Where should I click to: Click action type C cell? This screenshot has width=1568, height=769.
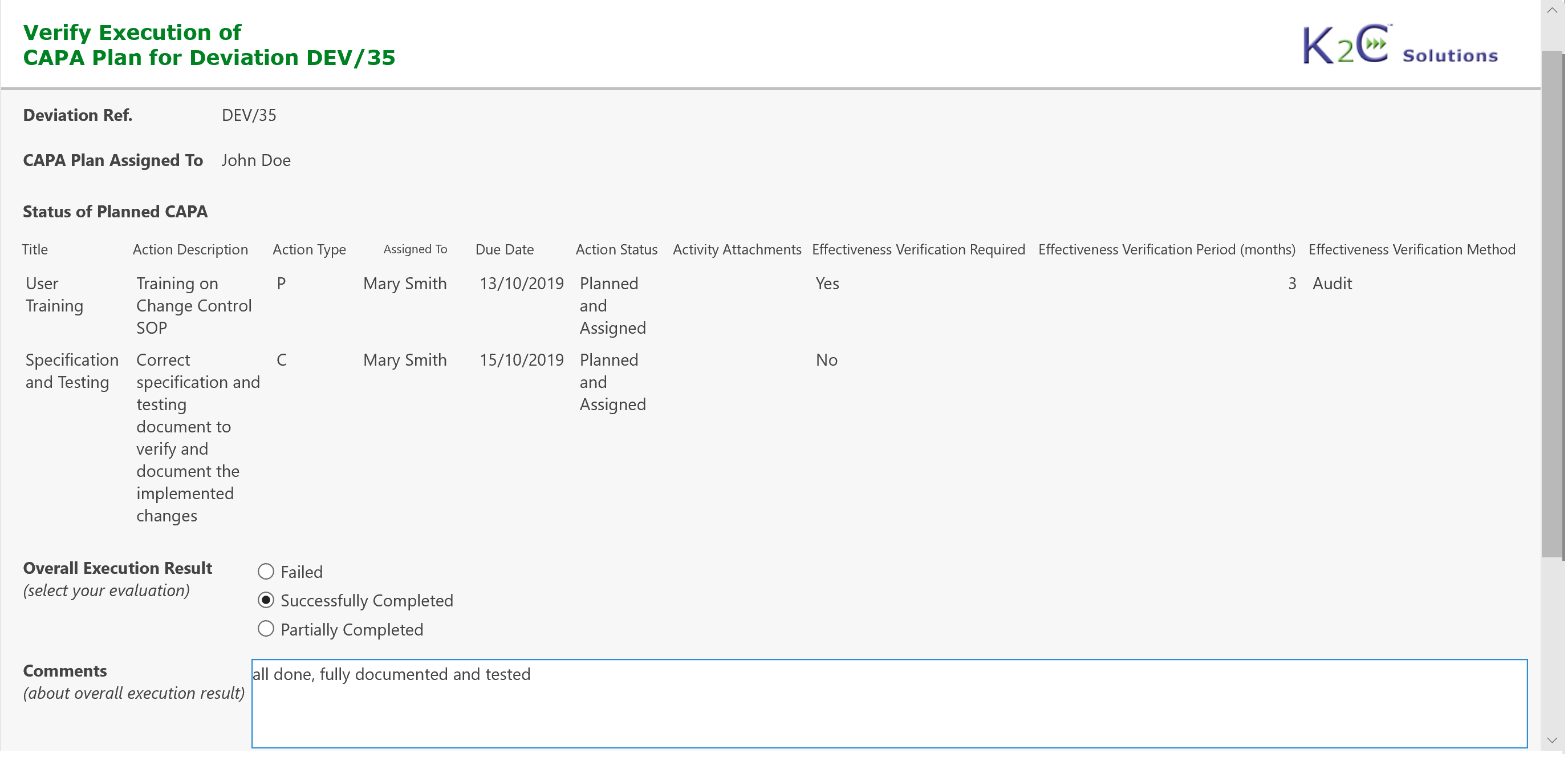[x=281, y=360]
